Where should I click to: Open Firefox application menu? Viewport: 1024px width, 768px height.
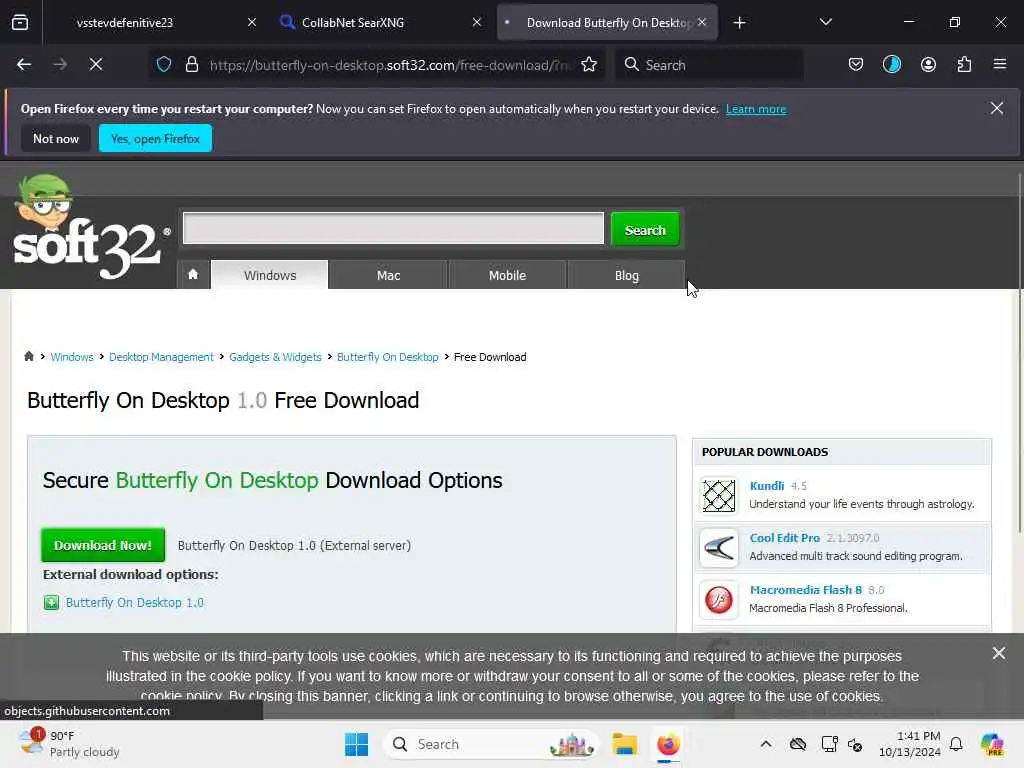(x=1000, y=65)
